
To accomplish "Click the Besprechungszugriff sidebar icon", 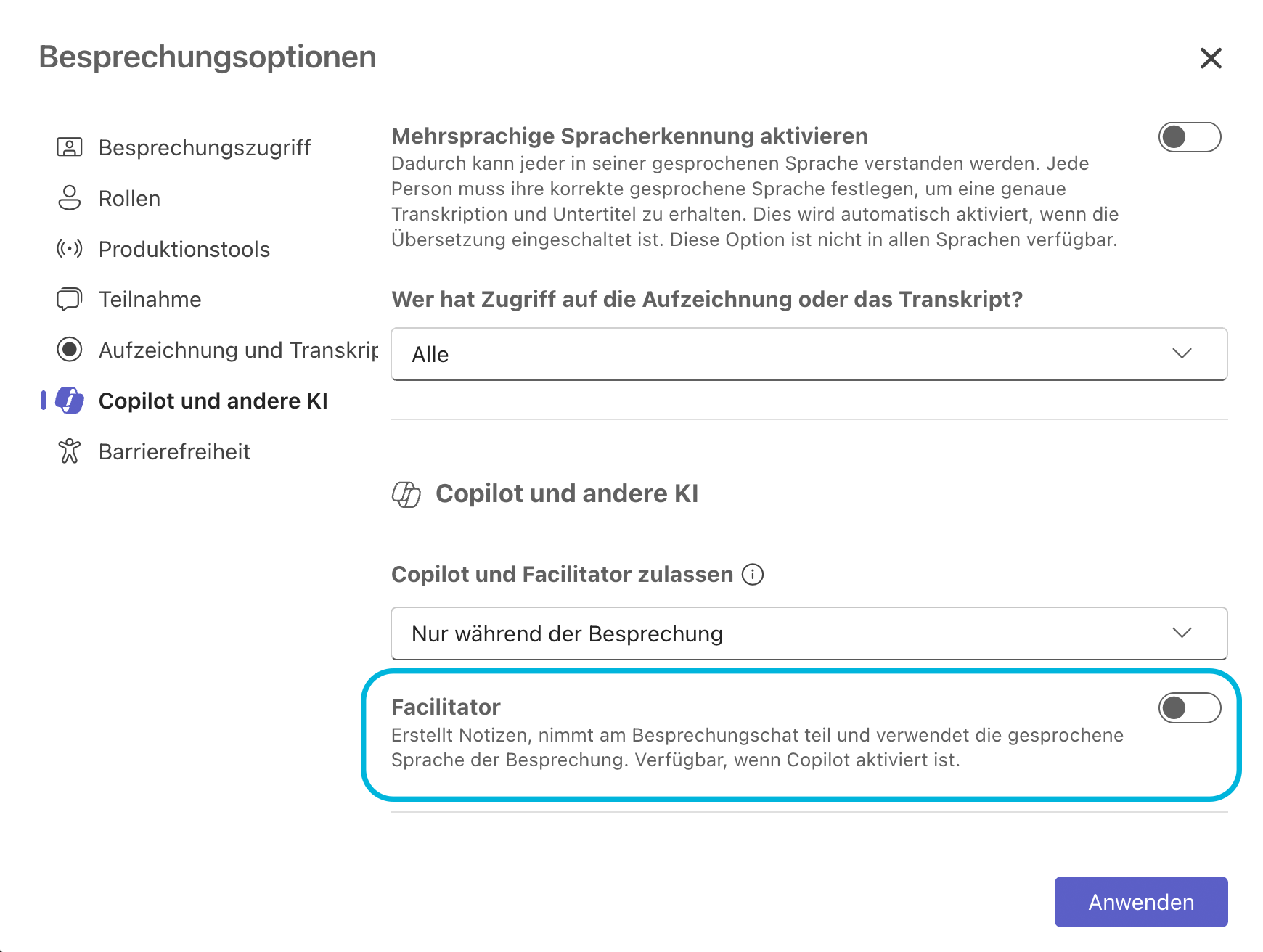I will click(x=70, y=147).
